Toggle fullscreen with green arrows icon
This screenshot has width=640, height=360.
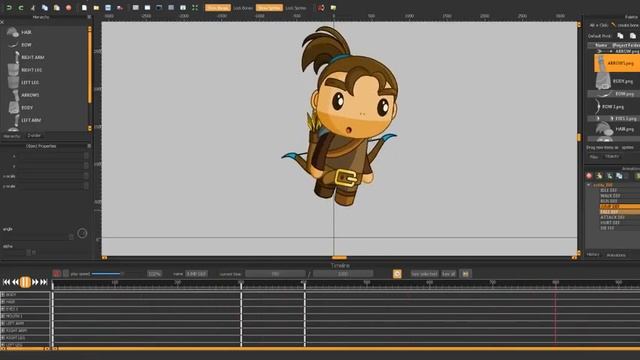[195, 8]
